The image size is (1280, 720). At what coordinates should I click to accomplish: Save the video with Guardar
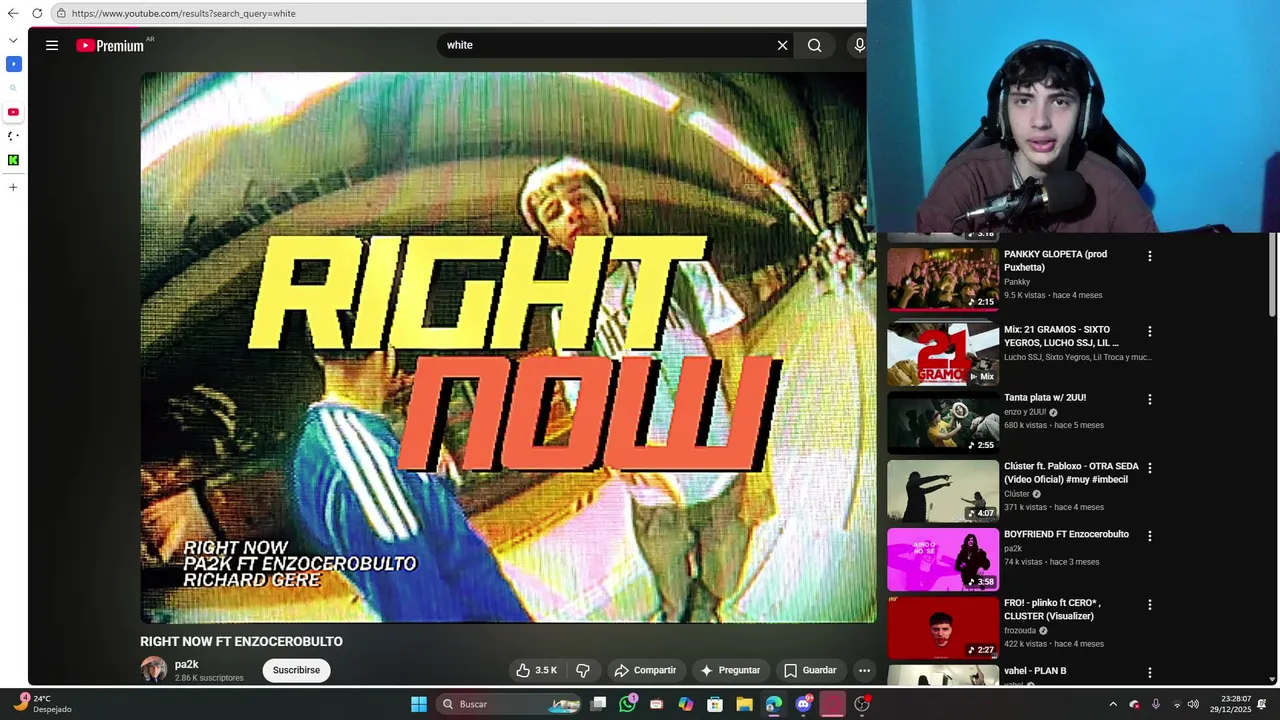coord(810,670)
